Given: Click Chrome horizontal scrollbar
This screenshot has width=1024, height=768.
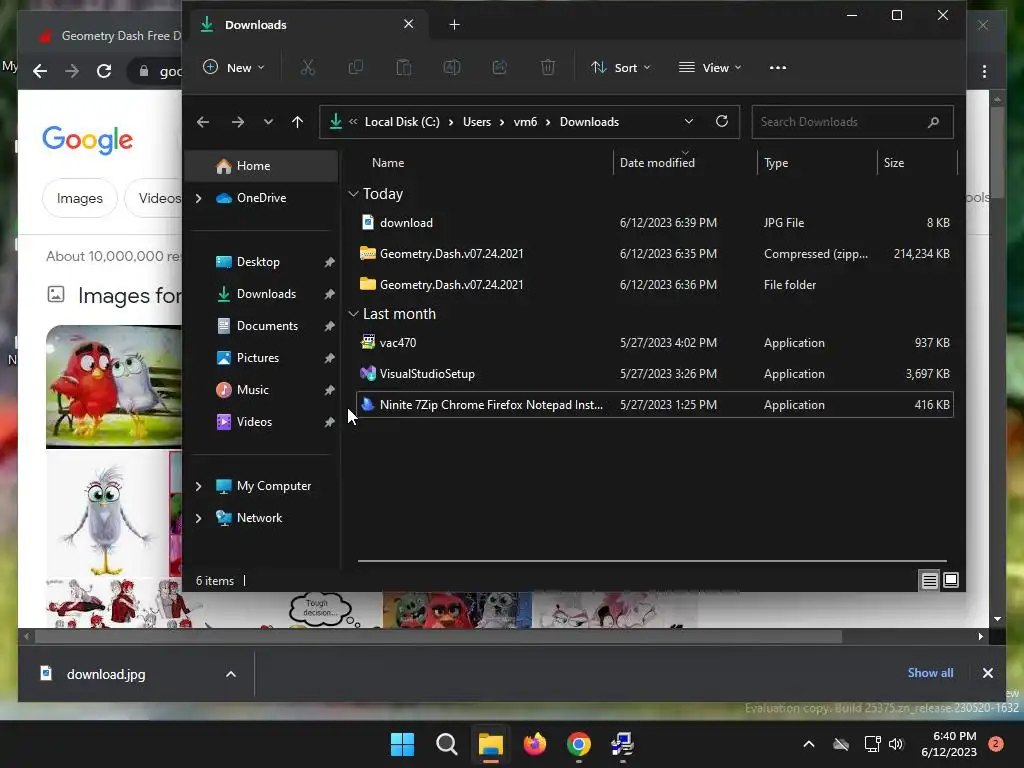Looking at the screenshot, I should (438, 636).
